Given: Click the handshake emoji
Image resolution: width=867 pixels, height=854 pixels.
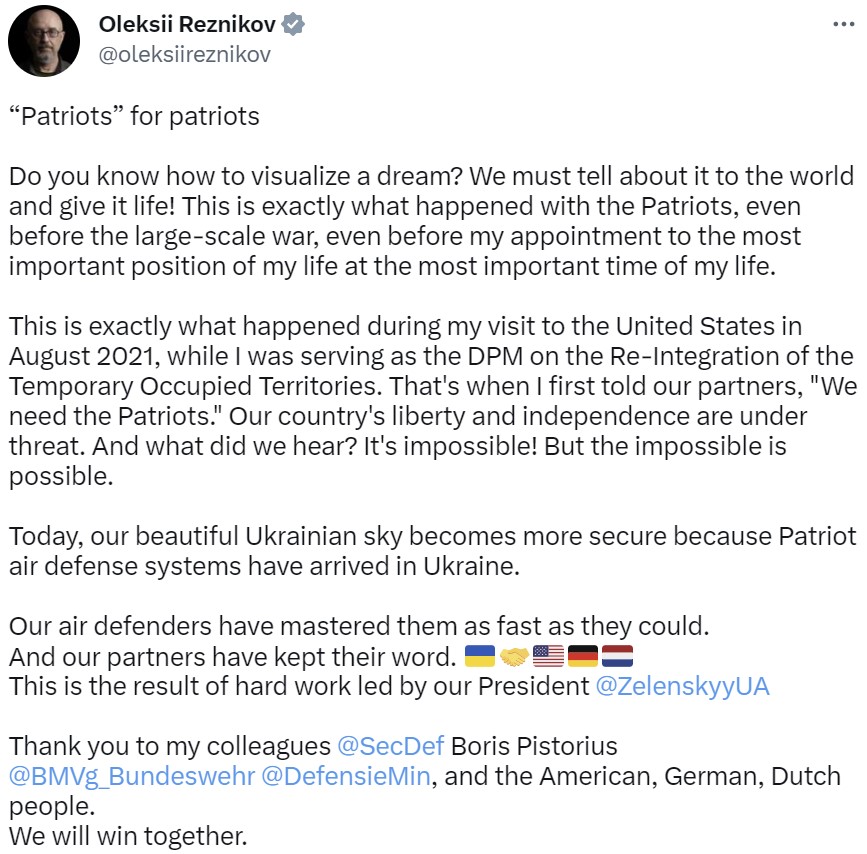Looking at the screenshot, I should pos(514,657).
